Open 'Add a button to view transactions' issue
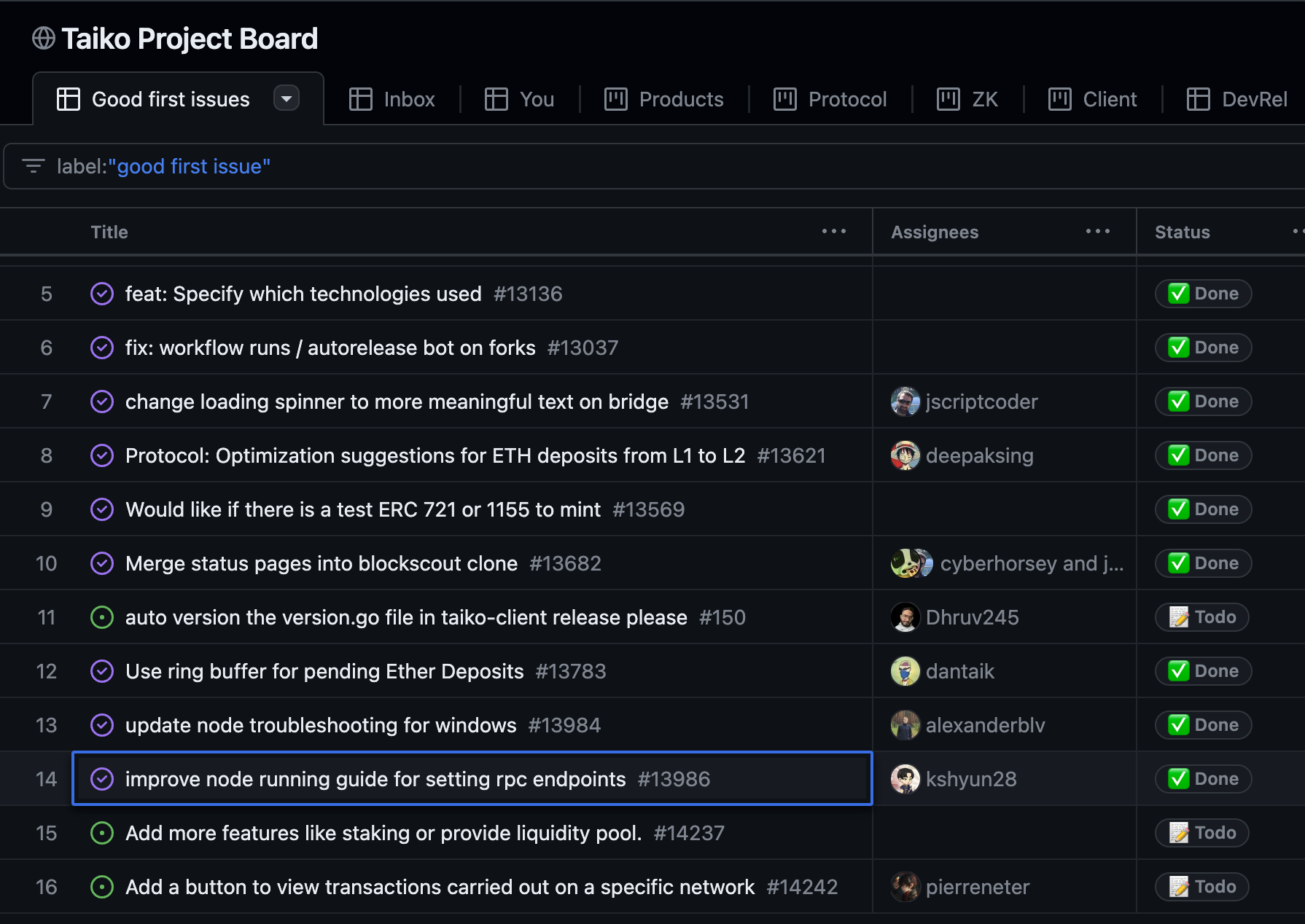 point(440,887)
